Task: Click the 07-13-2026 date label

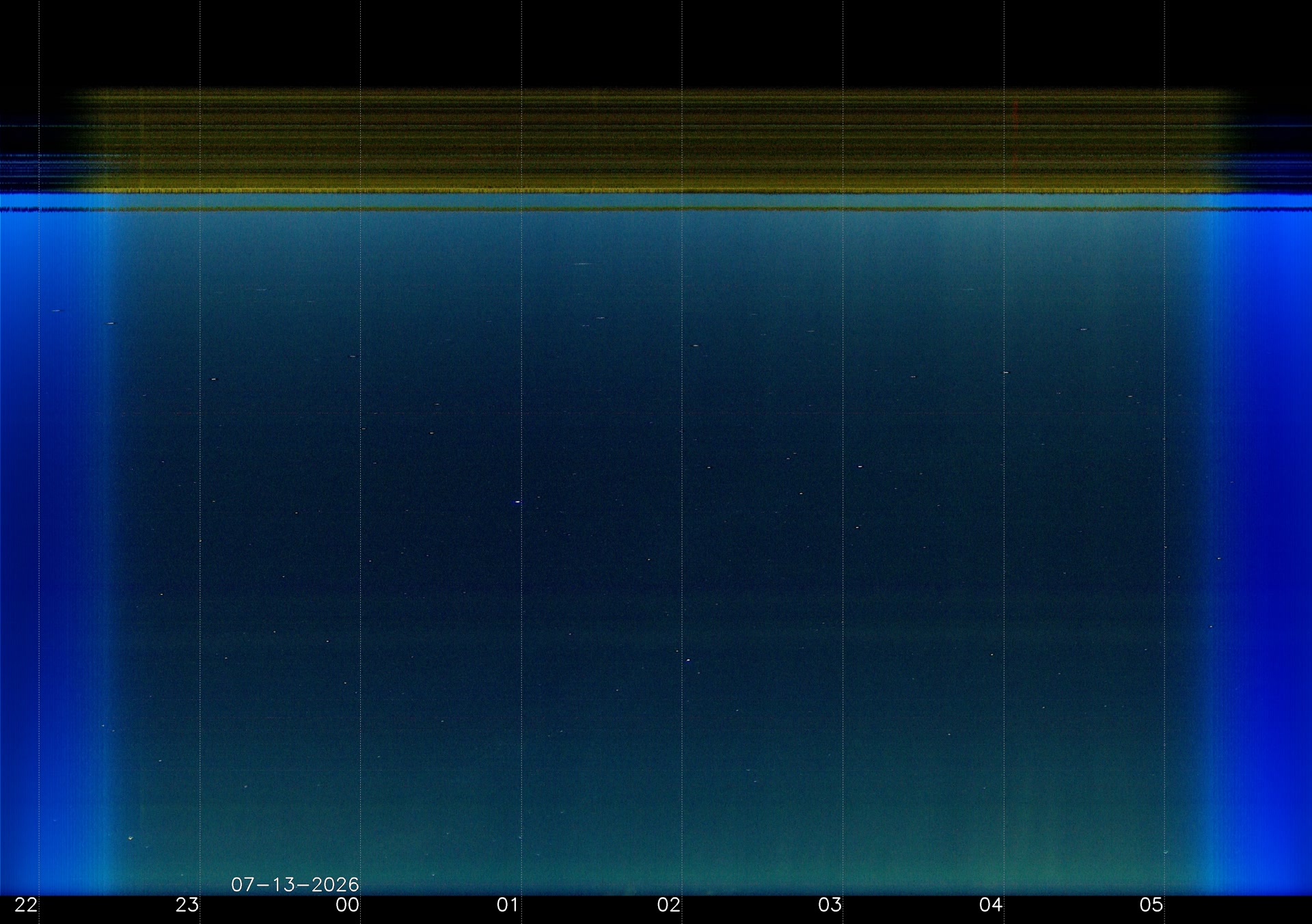Action: (x=295, y=884)
